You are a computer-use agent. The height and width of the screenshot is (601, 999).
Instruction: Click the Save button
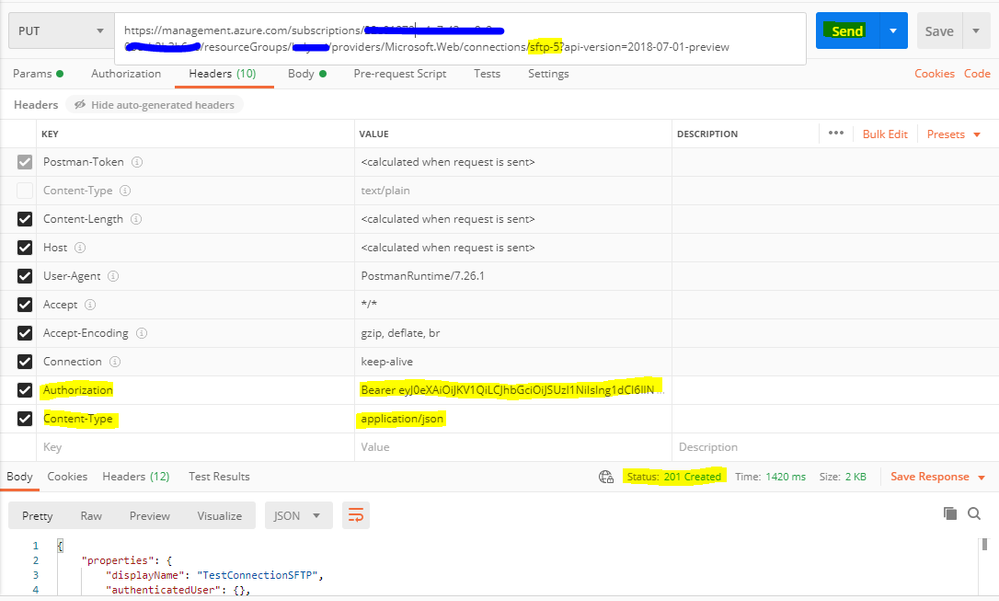(x=940, y=31)
